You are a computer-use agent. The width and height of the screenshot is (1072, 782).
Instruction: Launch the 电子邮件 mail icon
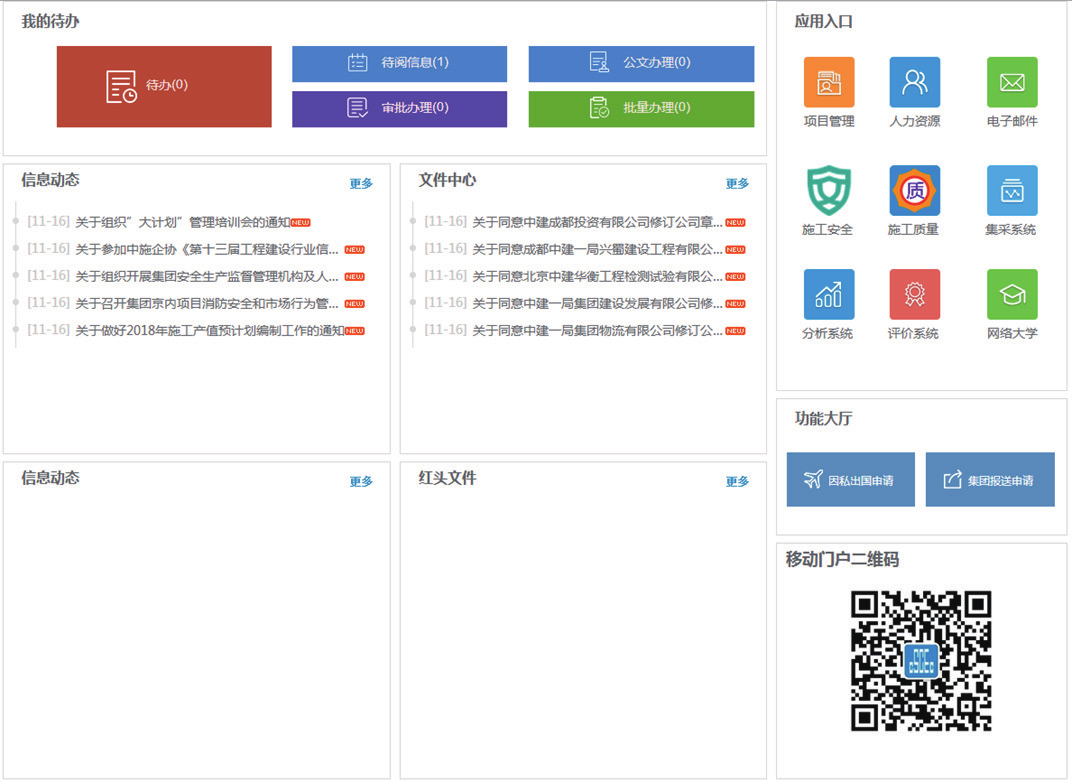coord(1012,82)
